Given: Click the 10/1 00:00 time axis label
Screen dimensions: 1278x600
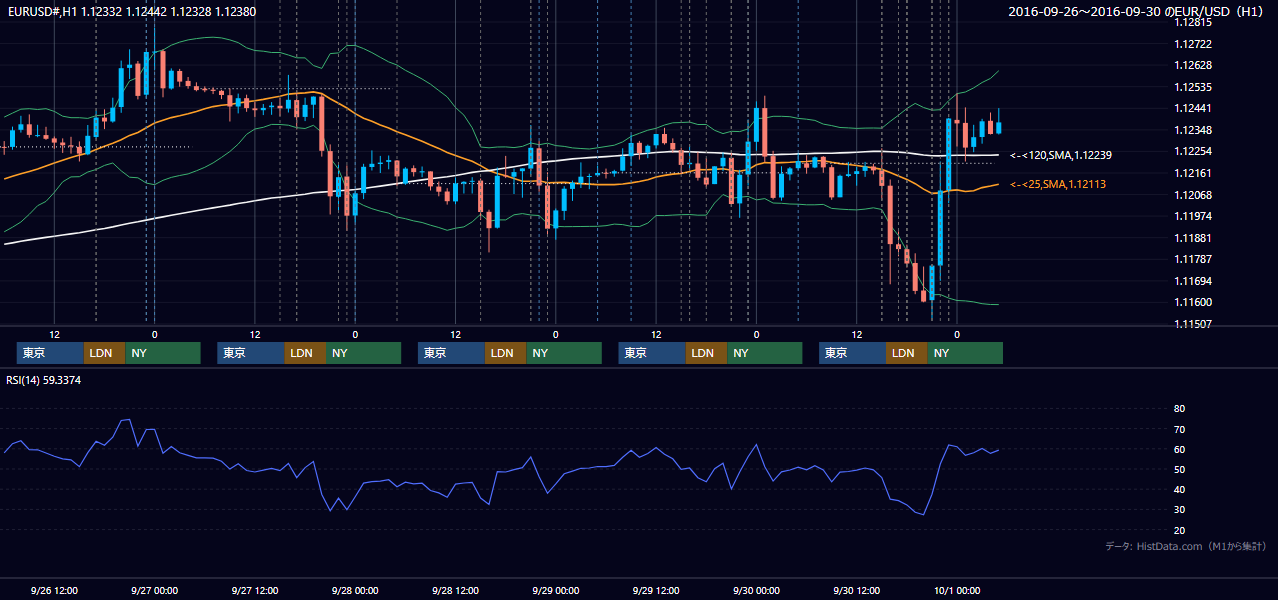Looking at the screenshot, I should pos(957,591).
